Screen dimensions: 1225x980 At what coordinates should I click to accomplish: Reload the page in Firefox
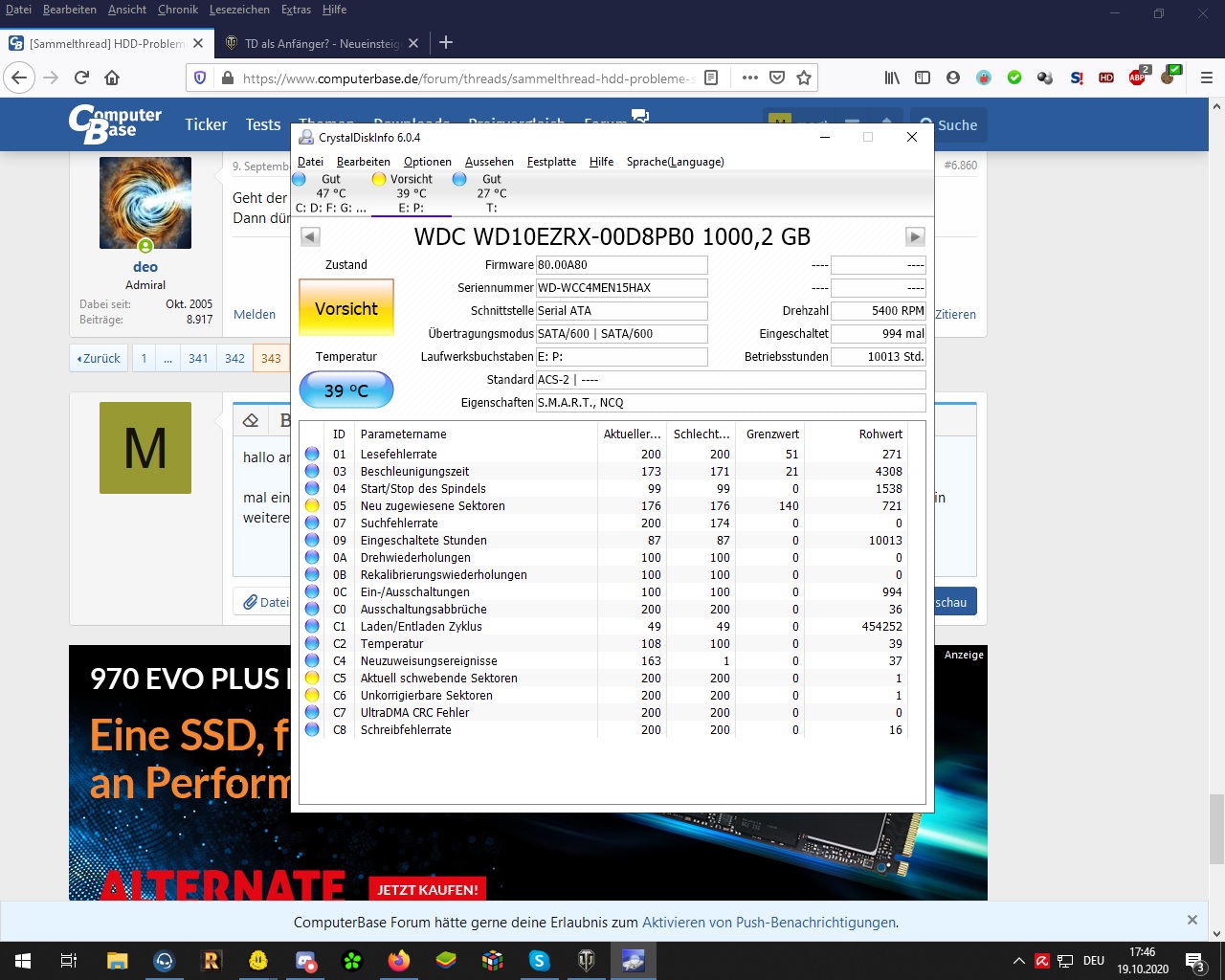pos(81,78)
